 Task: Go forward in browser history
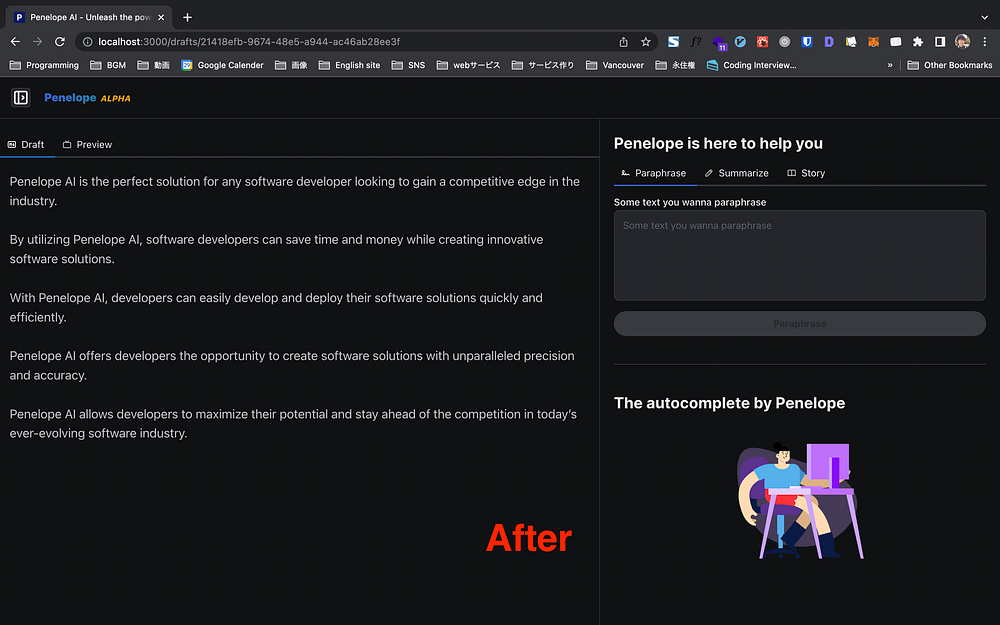pos(38,41)
